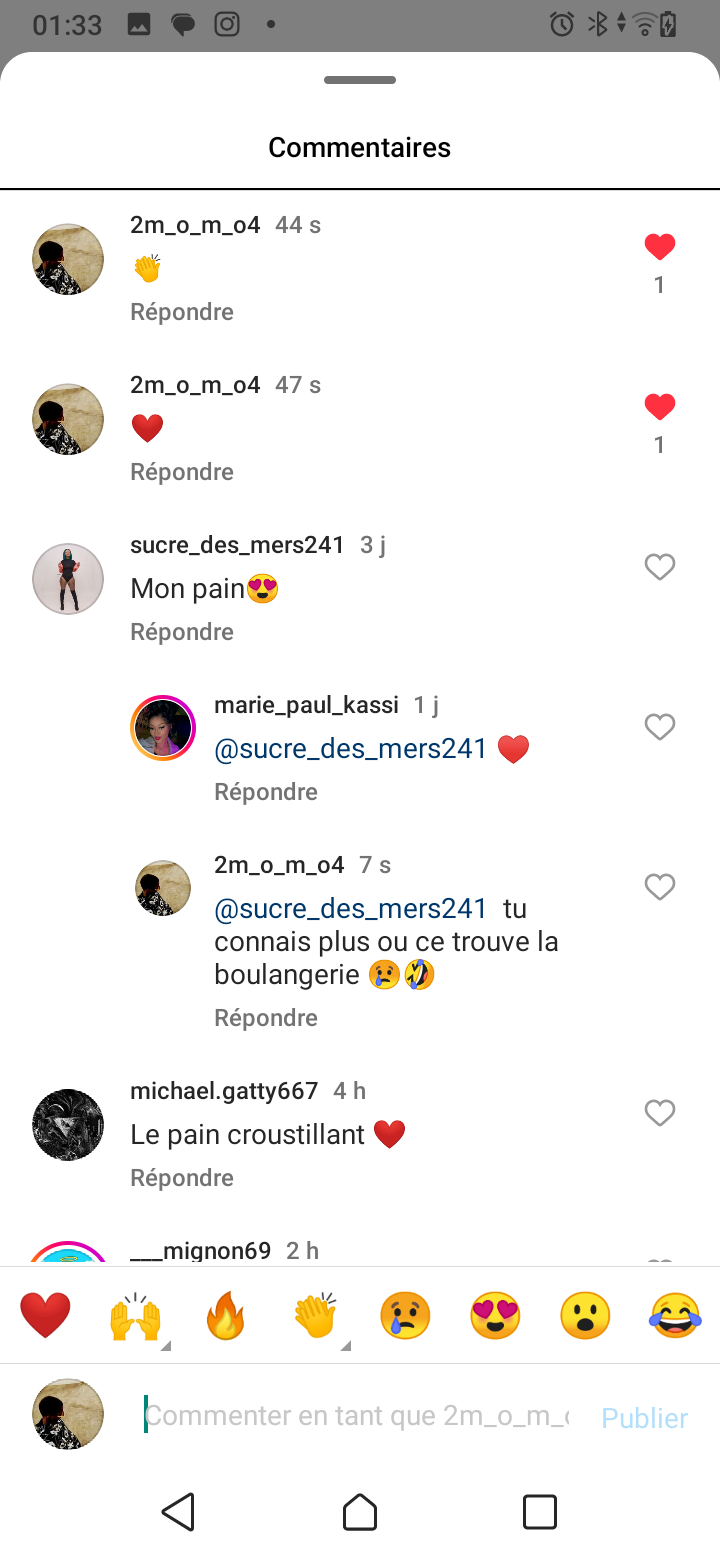Insert the red heart emoji reaction

pos(45,1315)
